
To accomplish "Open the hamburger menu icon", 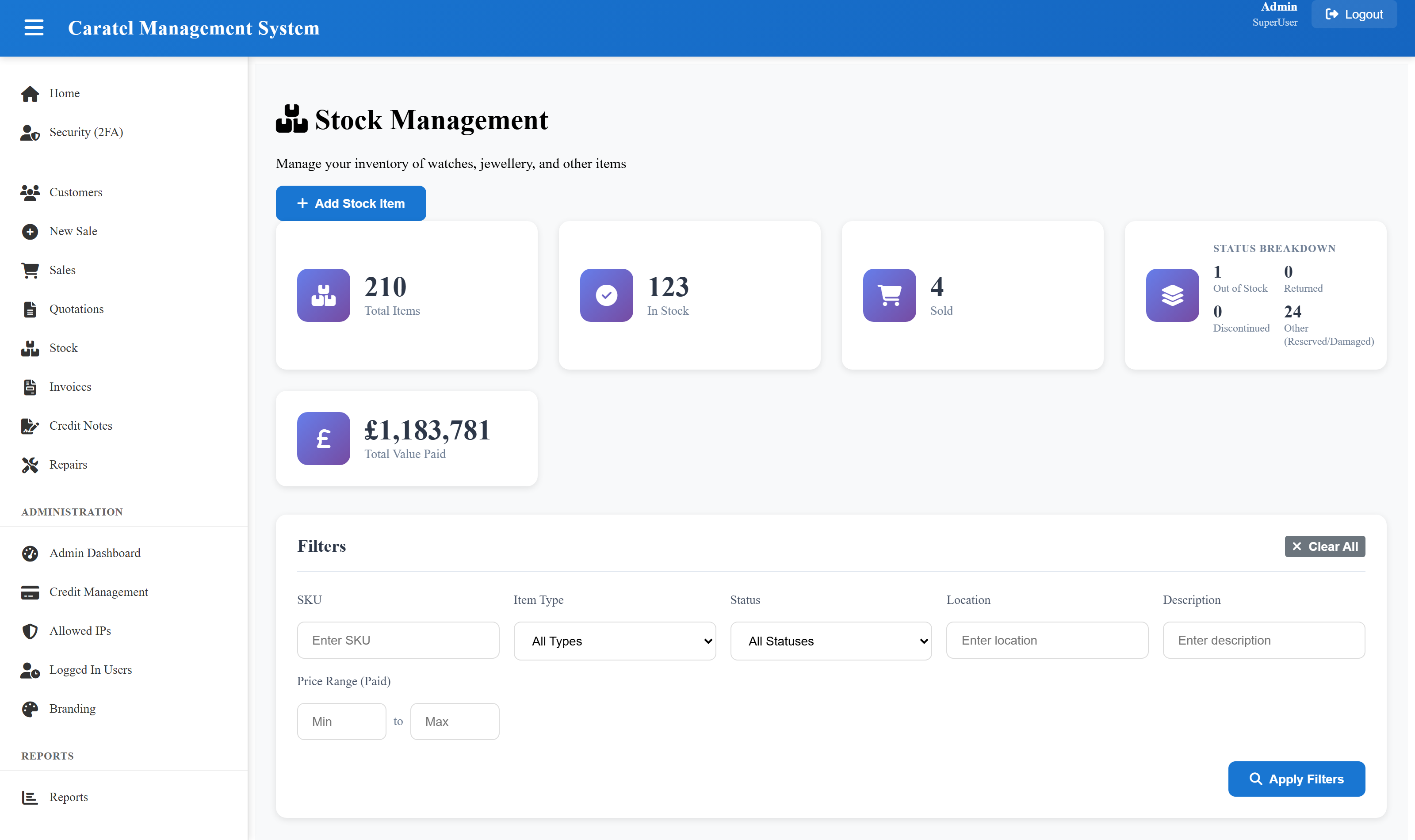I will point(34,28).
